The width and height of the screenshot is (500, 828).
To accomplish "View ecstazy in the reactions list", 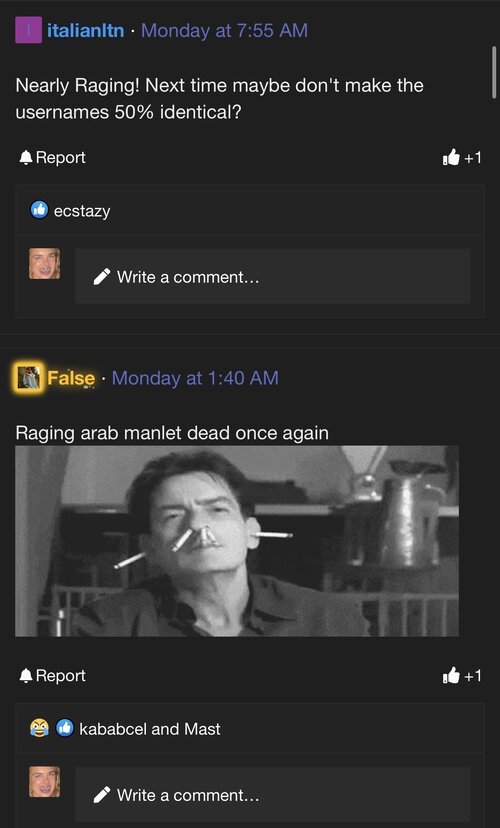I will click(82, 211).
